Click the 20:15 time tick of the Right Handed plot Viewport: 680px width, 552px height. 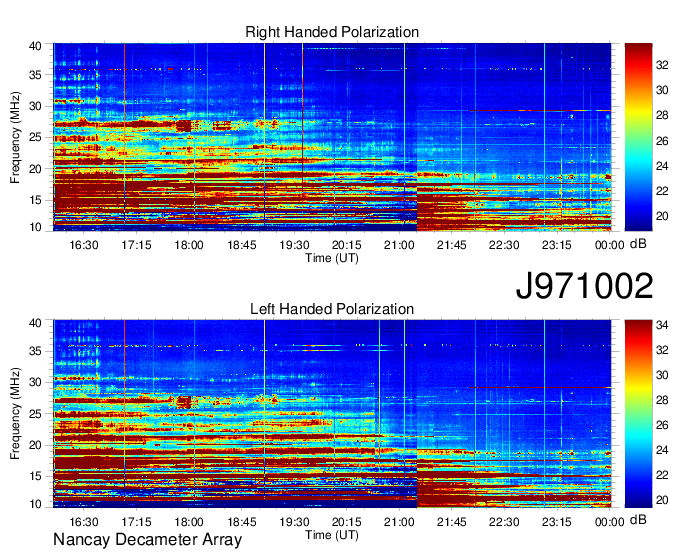pyautogui.click(x=347, y=245)
